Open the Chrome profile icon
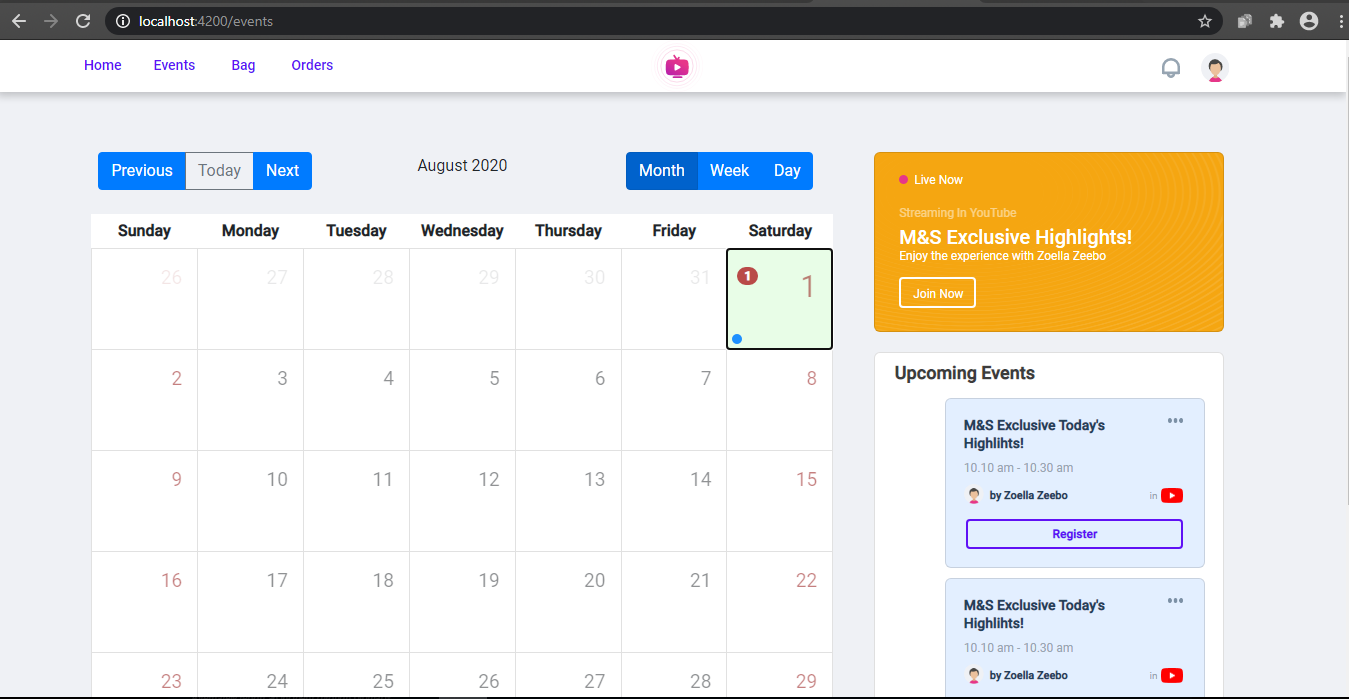This screenshot has height=699, width=1349. coord(1309,20)
